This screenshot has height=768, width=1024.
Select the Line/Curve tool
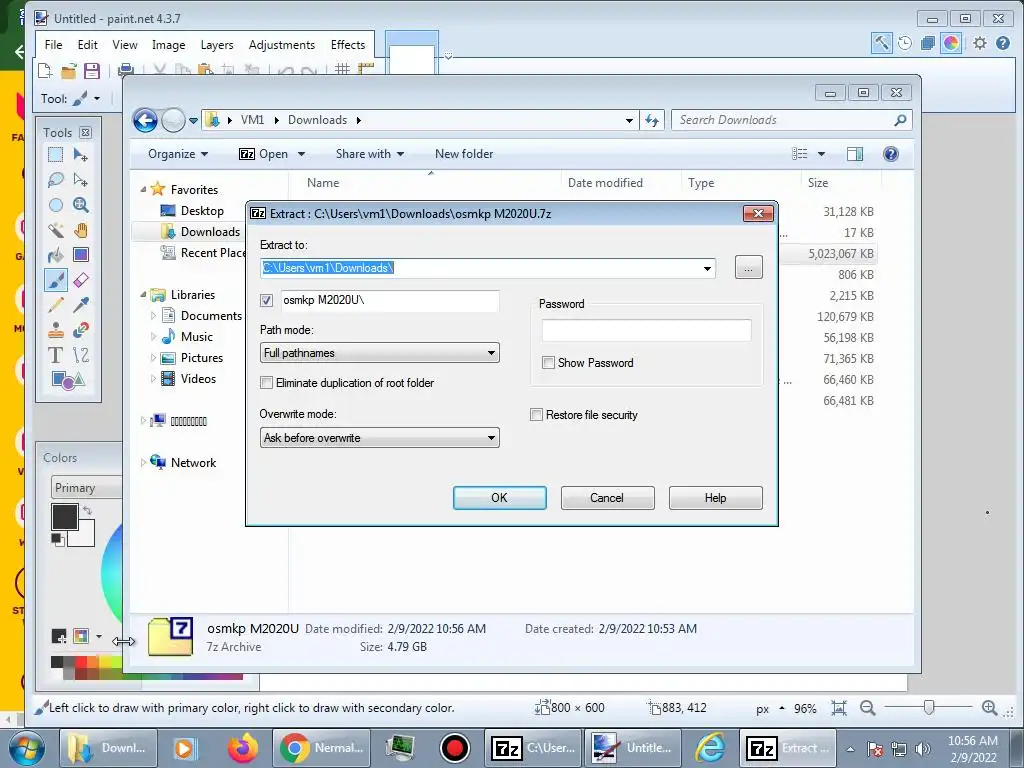point(81,355)
